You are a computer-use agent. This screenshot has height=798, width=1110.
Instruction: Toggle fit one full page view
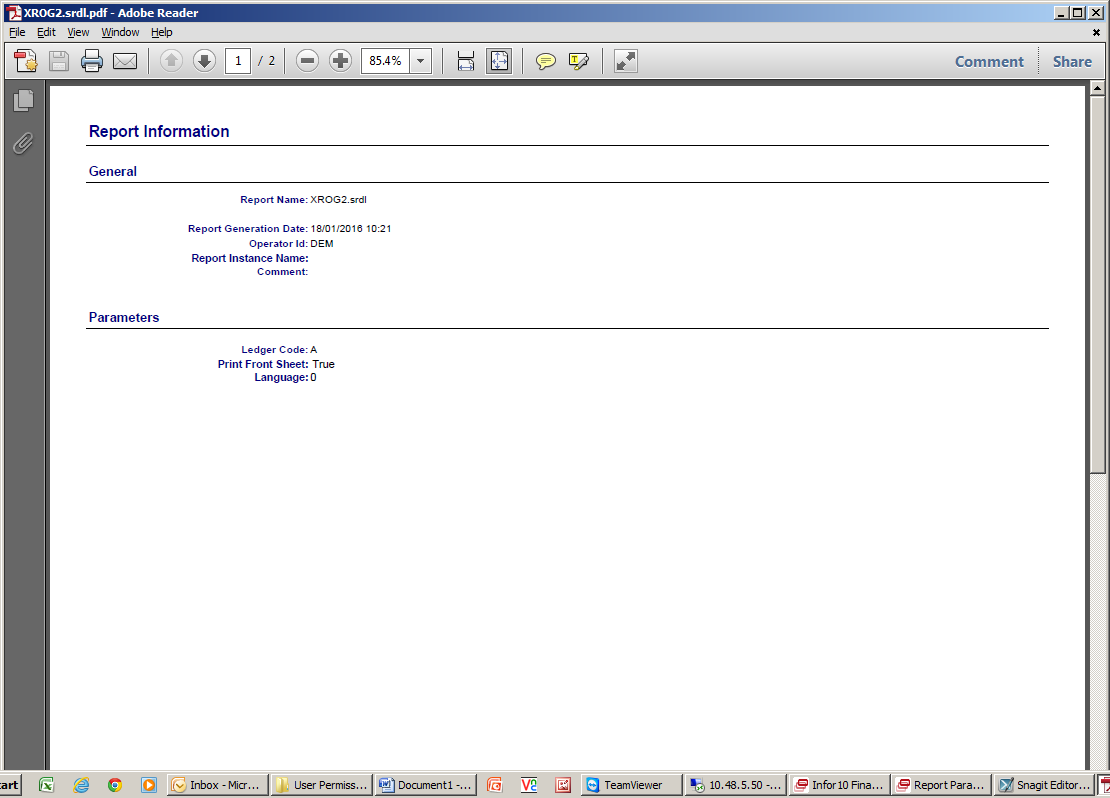coord(499,61)
